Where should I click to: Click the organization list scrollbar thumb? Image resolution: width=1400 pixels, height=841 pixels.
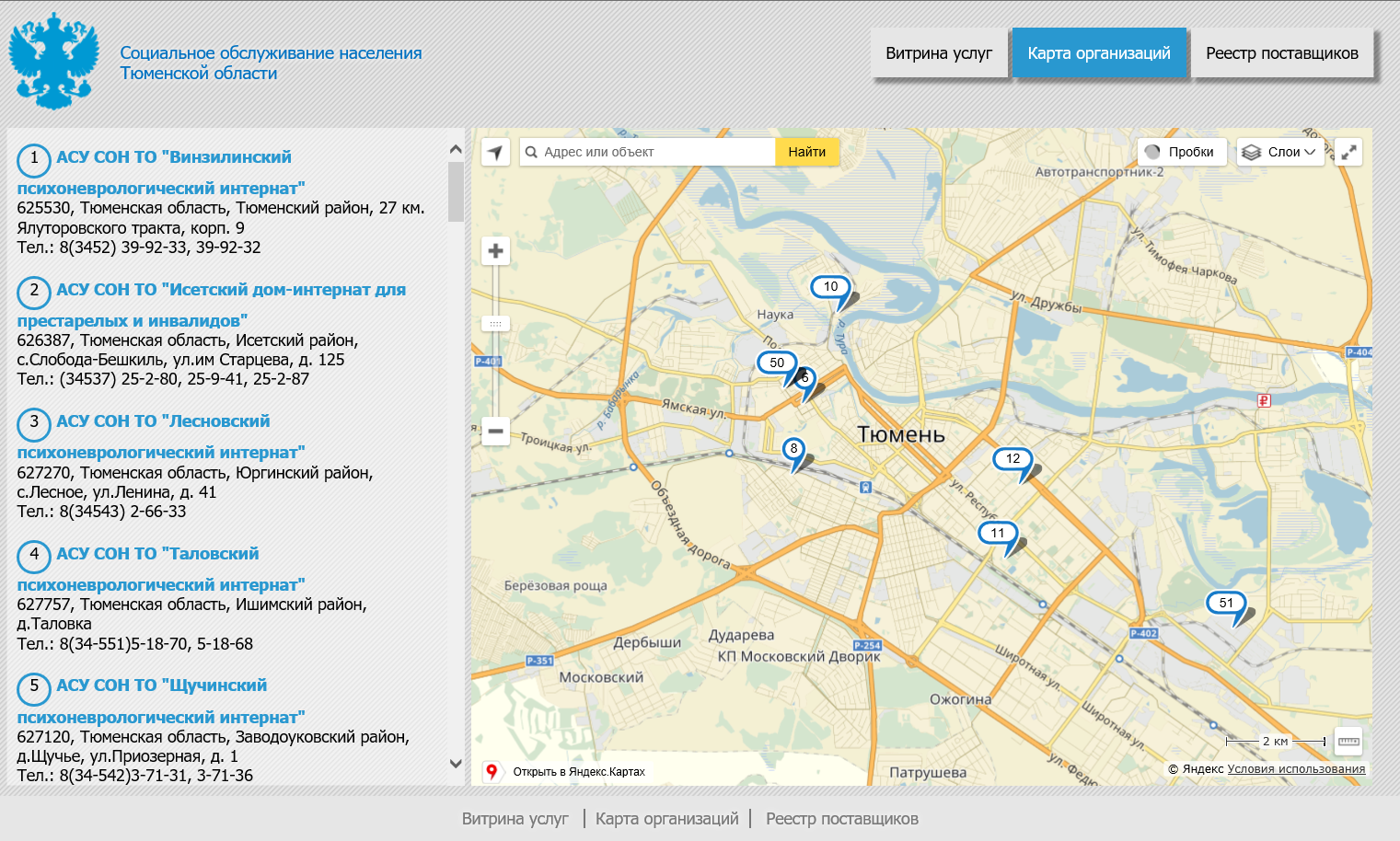[x=456, y=192]
